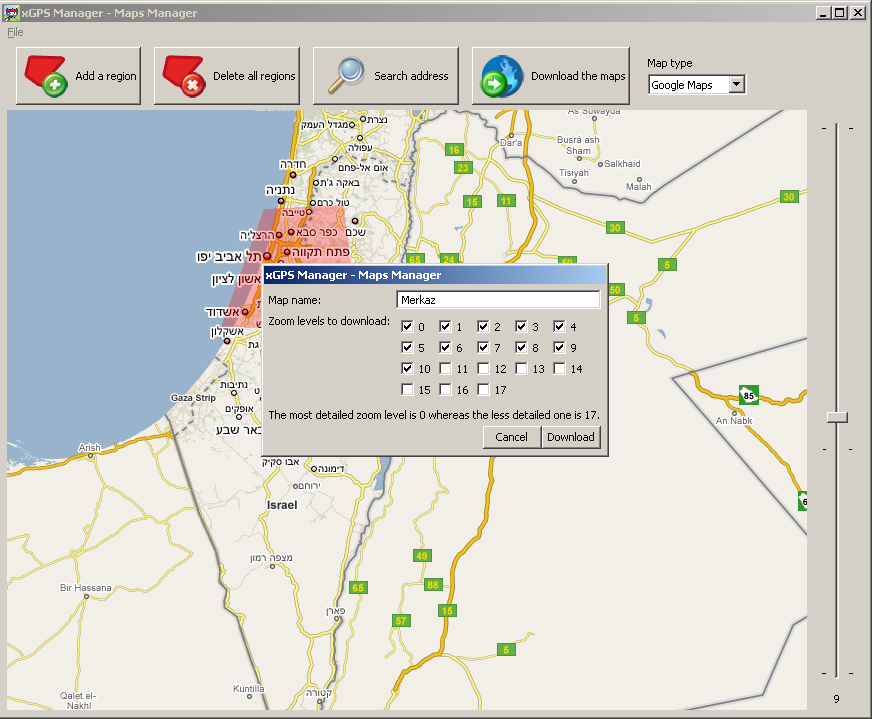Uncheck zoom level 8 checkbox
Image resolution: width=872 pixels, height=719 pixels.
tap(521, 348)
